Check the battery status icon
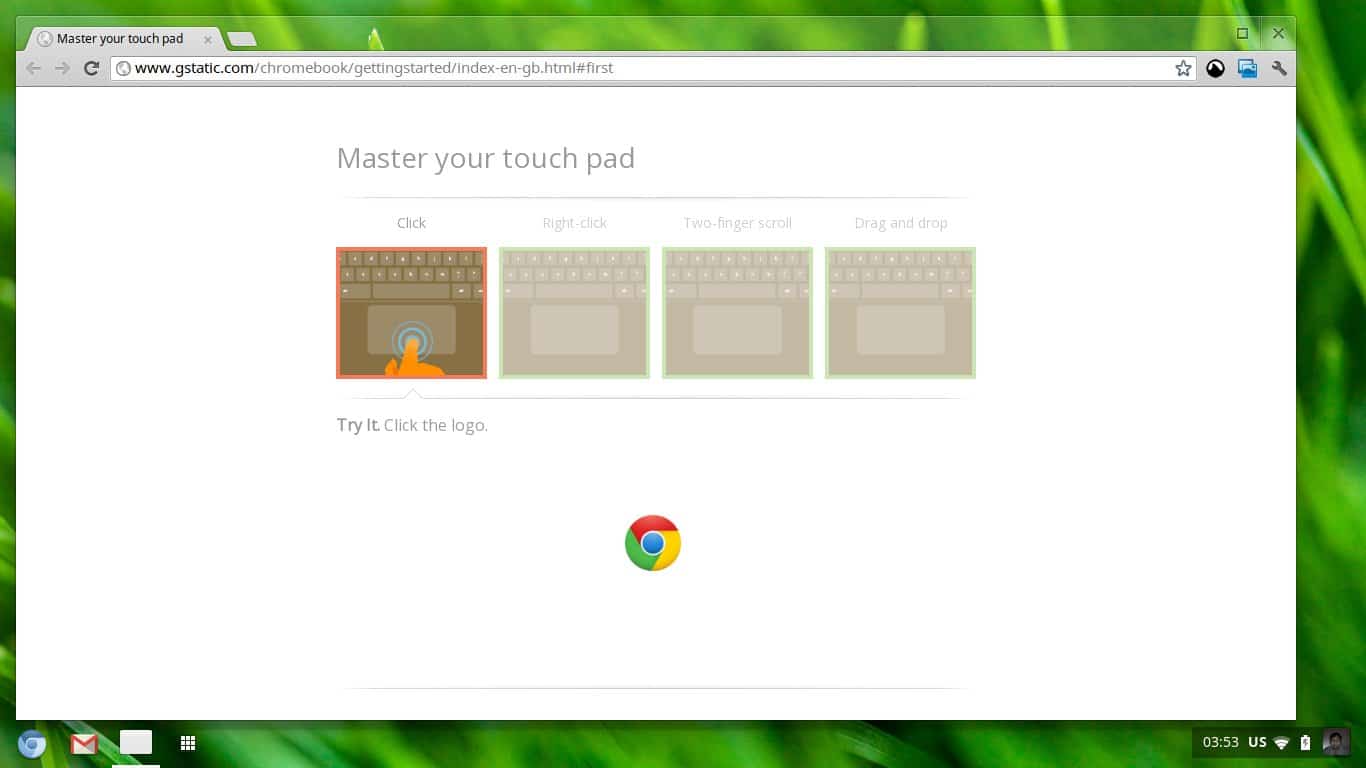 click(1305, 742)
